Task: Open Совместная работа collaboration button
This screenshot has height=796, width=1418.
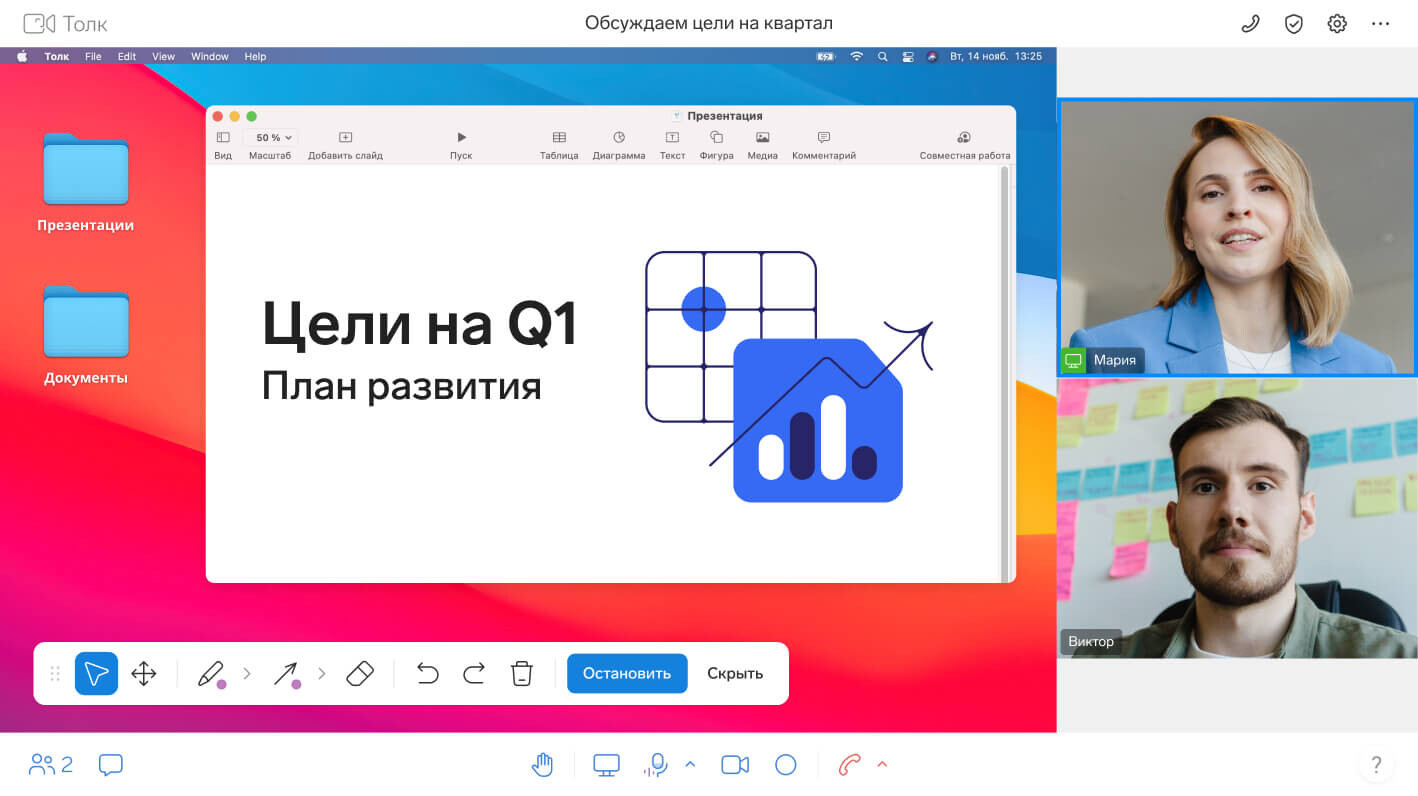Action: pos(965,145)
